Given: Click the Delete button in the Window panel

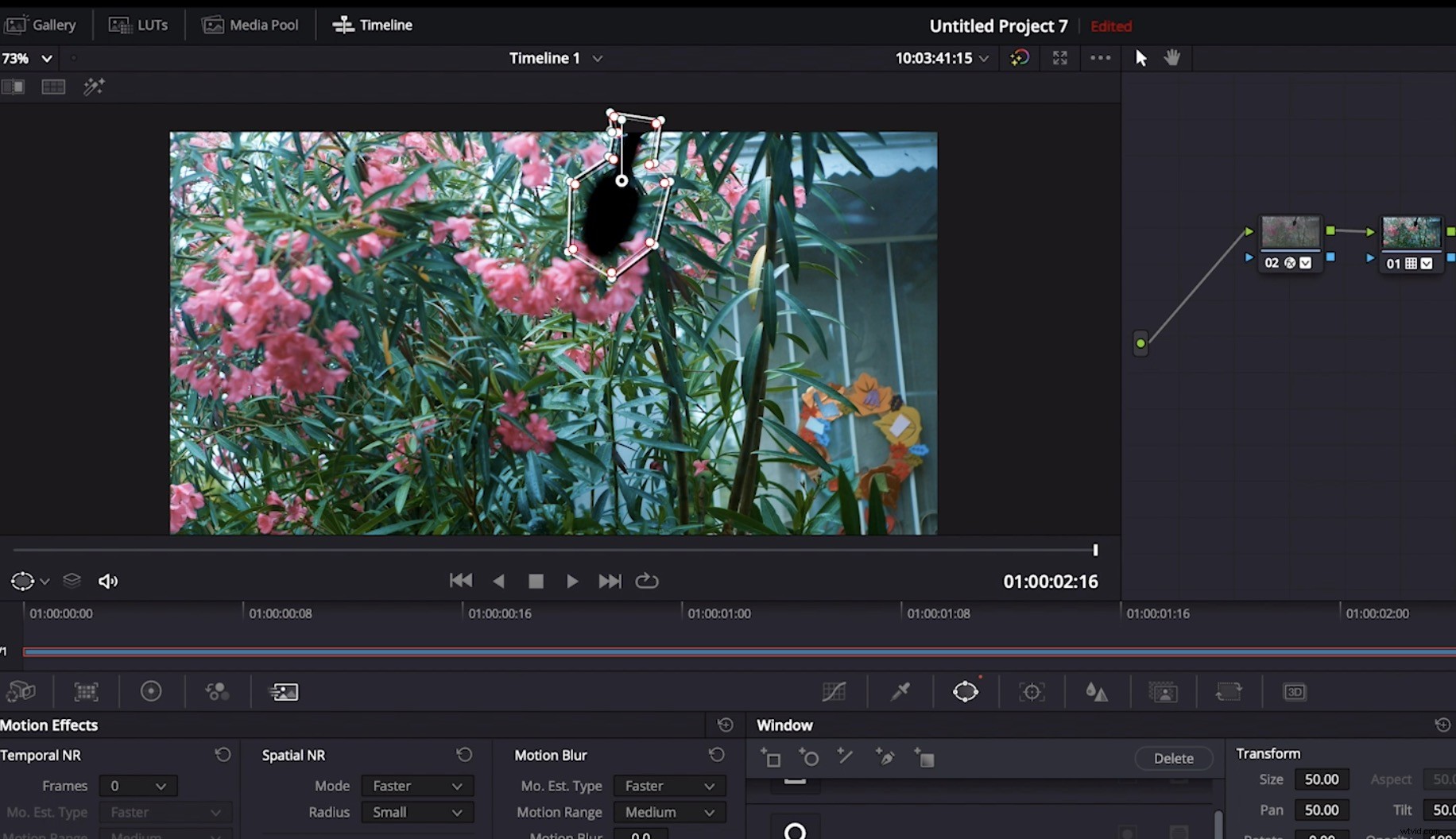Looking at the screenshot, I should 1174,757.
